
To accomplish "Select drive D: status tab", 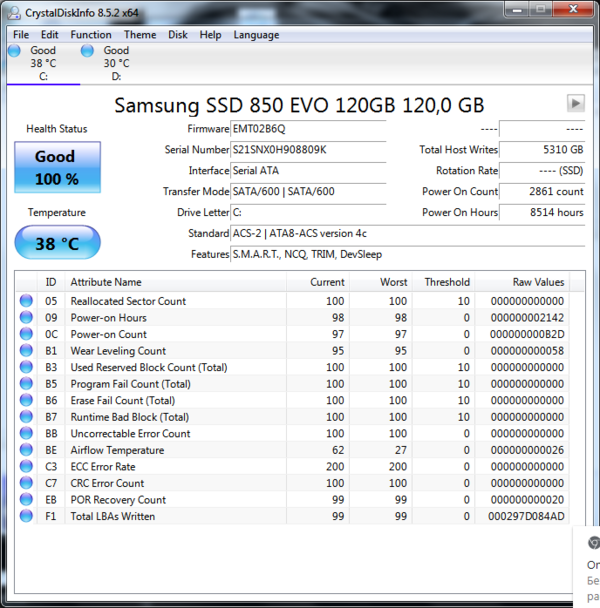I will [116, 63].
